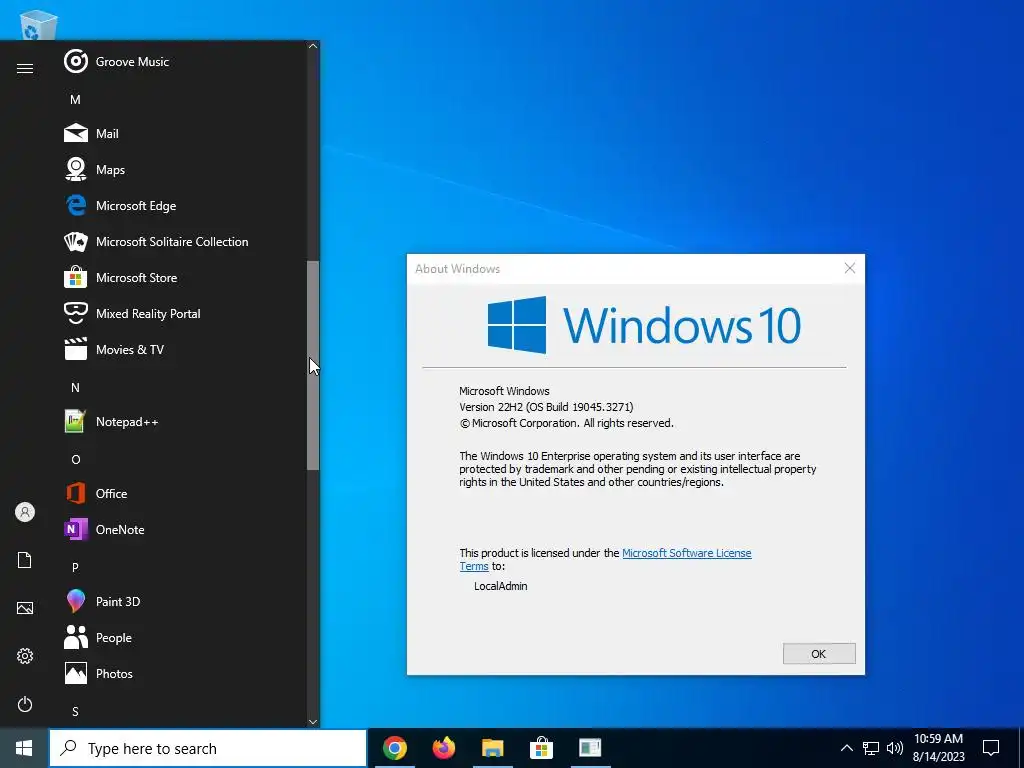
Task: Open the Maps app icon
Action: coord(76,169)
